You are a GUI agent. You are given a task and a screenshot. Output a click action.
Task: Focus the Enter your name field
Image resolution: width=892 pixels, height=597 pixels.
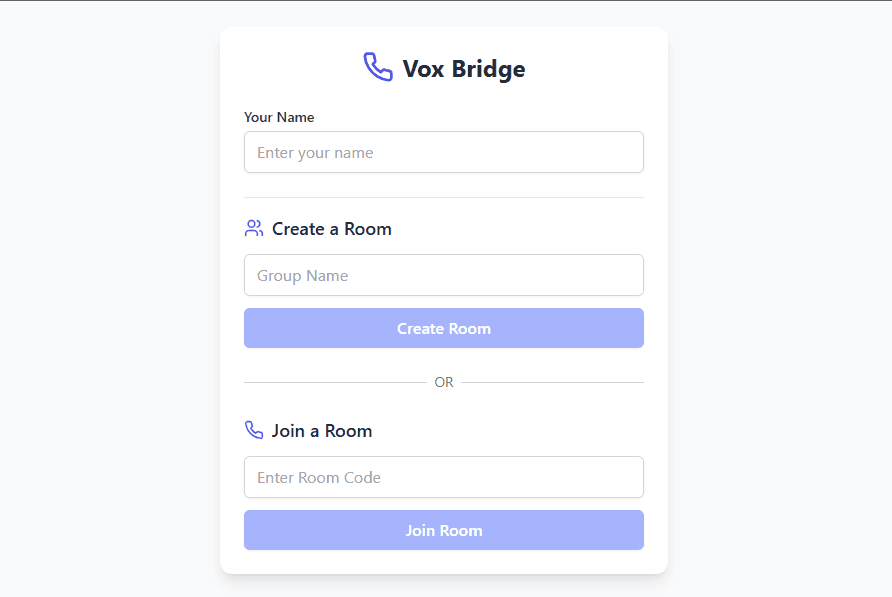pos(443,152)
